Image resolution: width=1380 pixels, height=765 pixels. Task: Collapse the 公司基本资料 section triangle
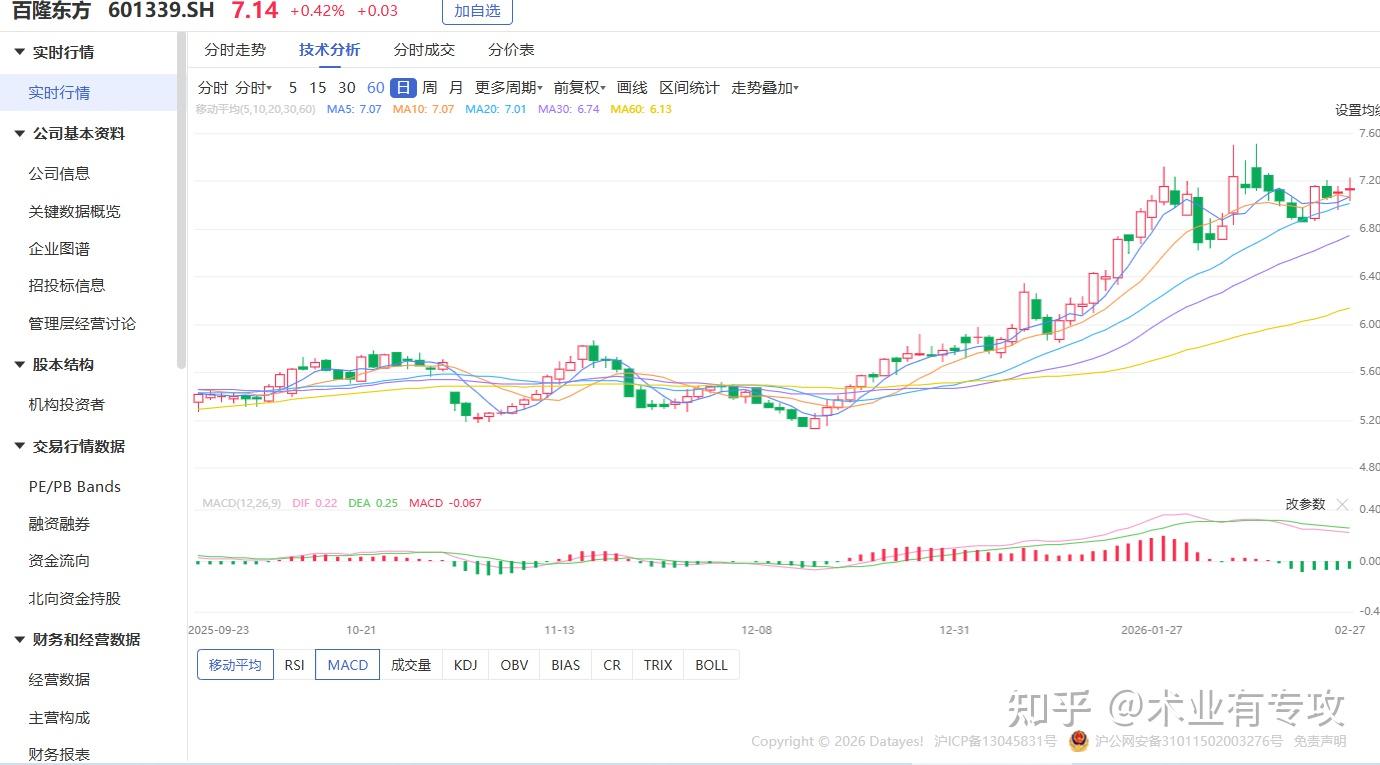click(19, 133)
